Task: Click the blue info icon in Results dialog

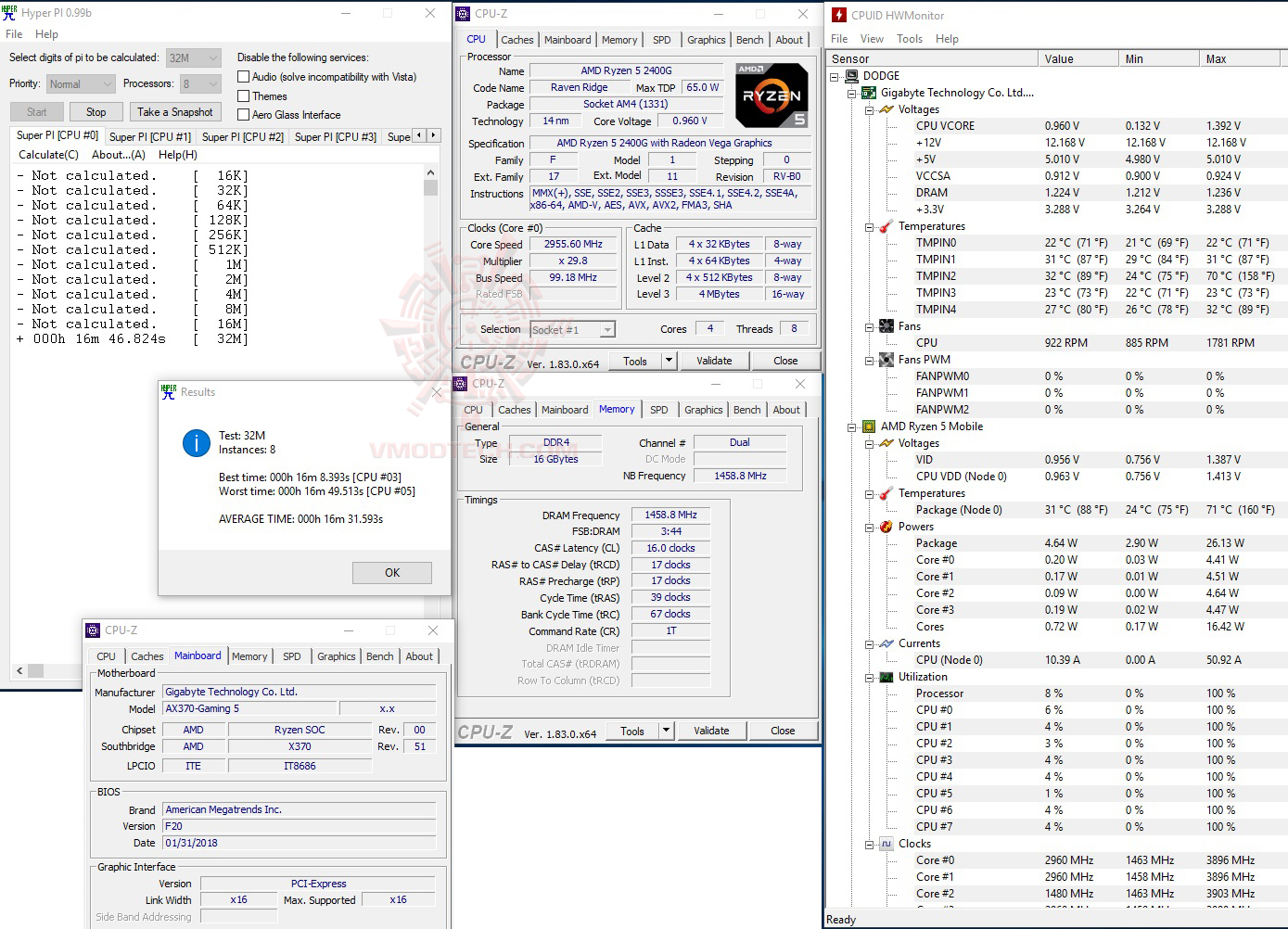Action: coord(197,443)
